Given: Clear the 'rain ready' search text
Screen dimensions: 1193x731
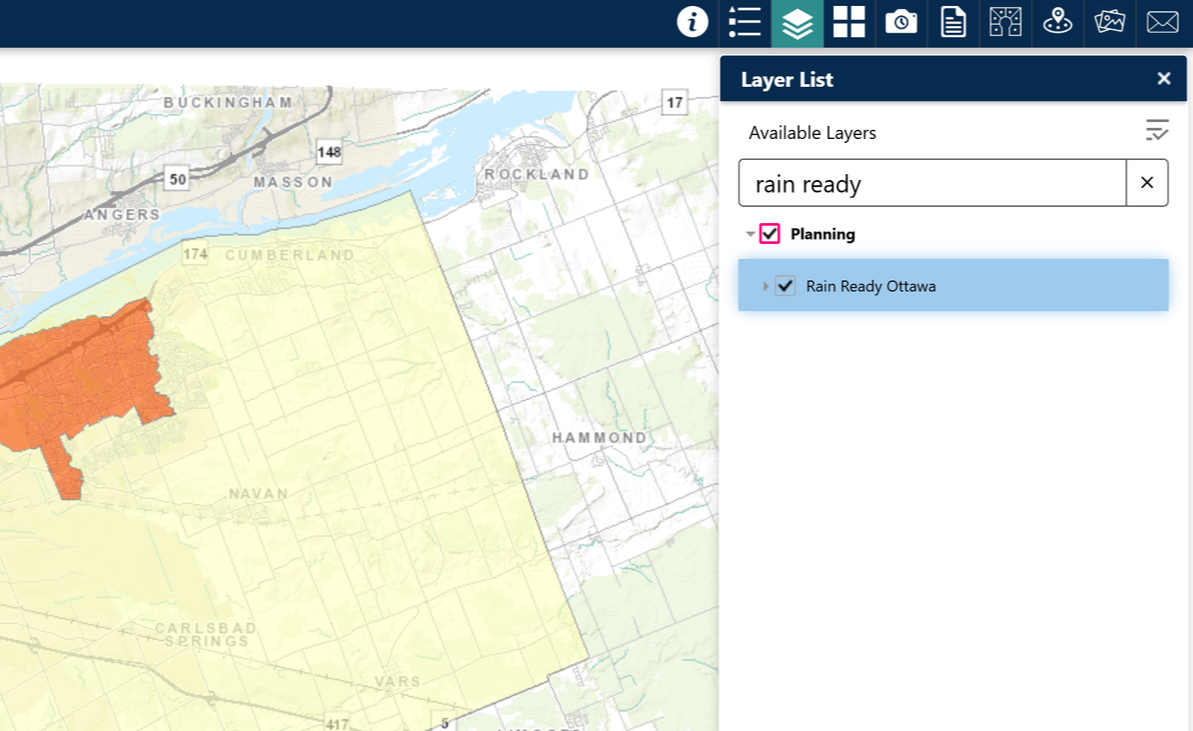Looking at the screenshot, I should [x=1147, y=183].
